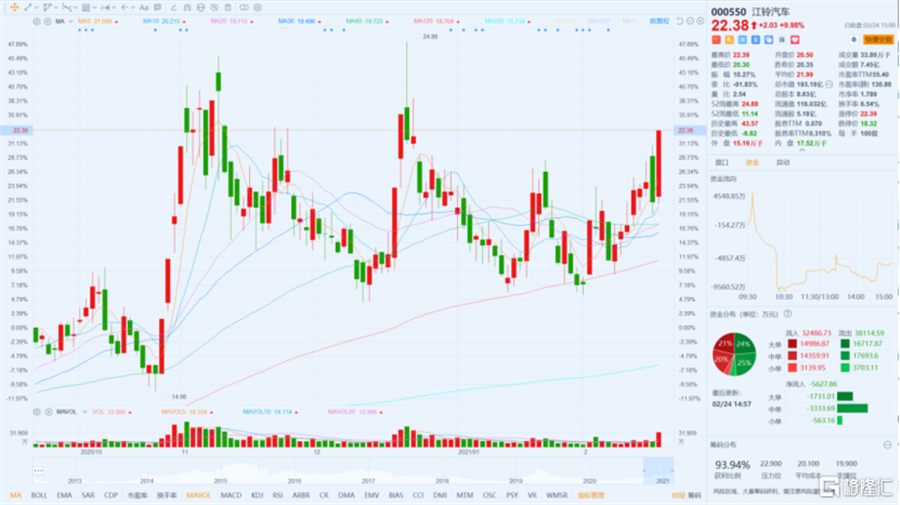Switch to the 异动 tab
Viewport: 900px width, 505px height.
[783, 162]
